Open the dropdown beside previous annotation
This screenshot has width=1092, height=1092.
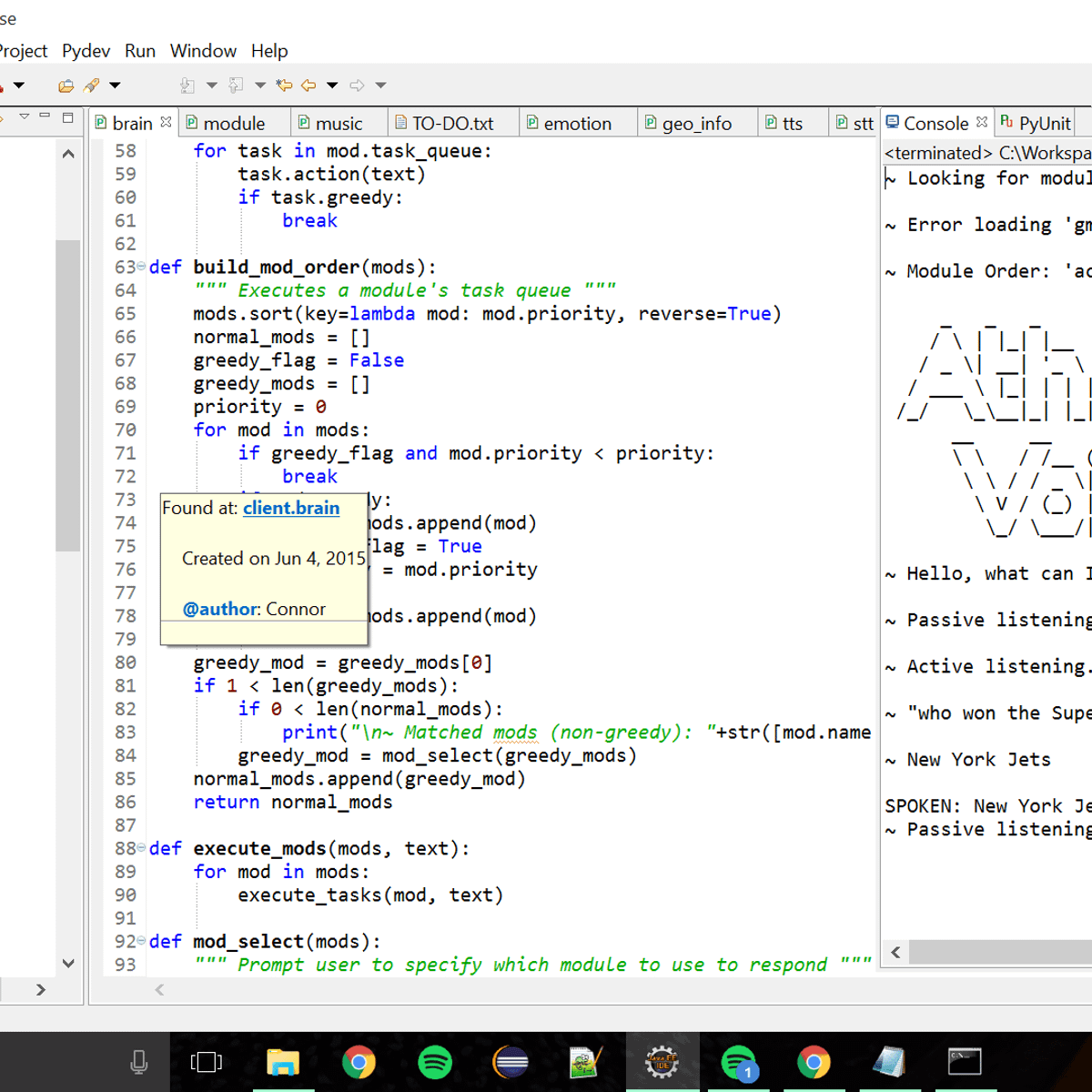click(x=259, y=86)
